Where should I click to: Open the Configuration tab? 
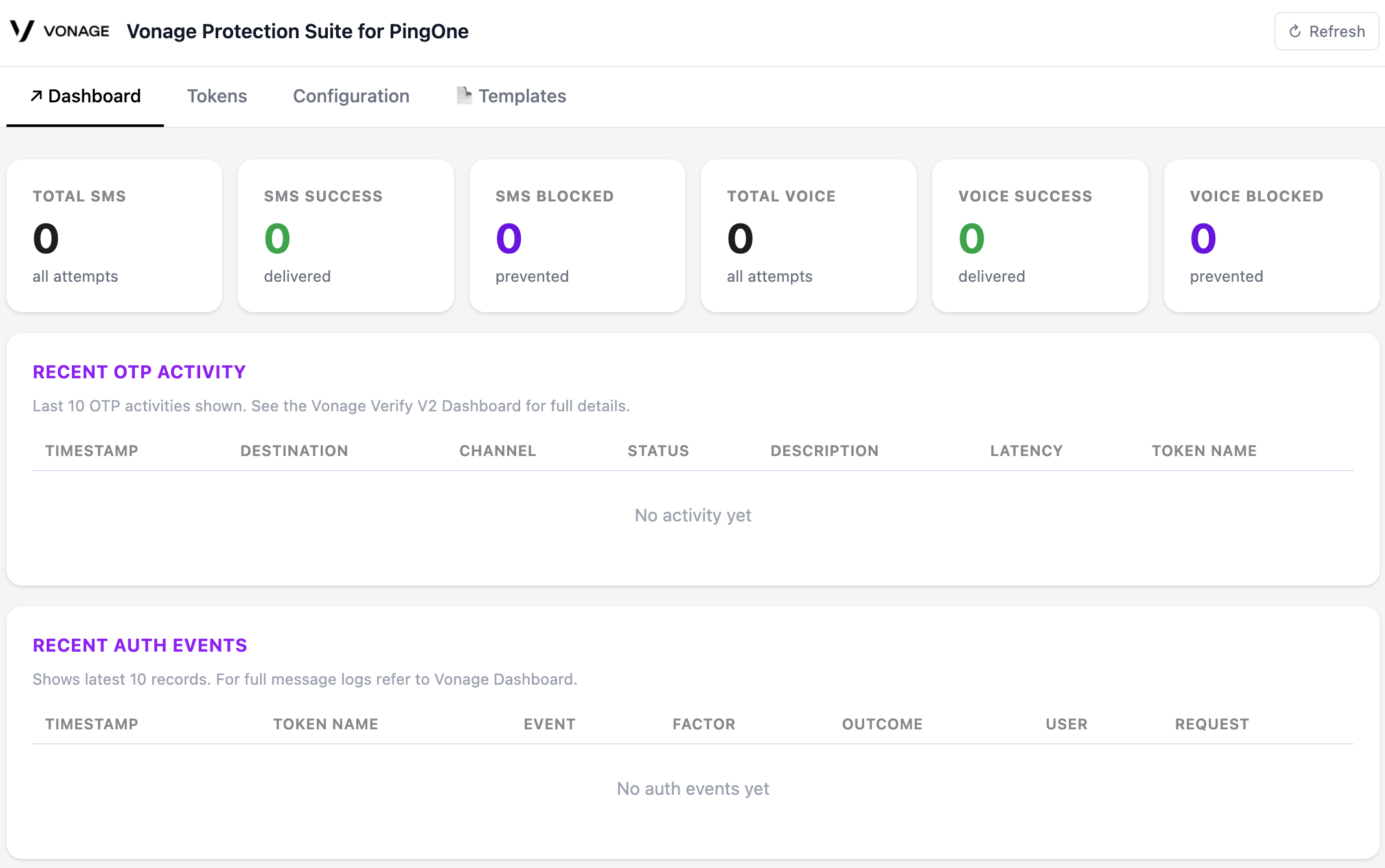[351, 96]
